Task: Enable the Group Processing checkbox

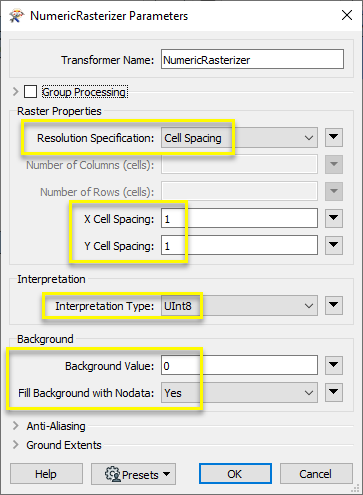Action: click(x=30, y=91)
